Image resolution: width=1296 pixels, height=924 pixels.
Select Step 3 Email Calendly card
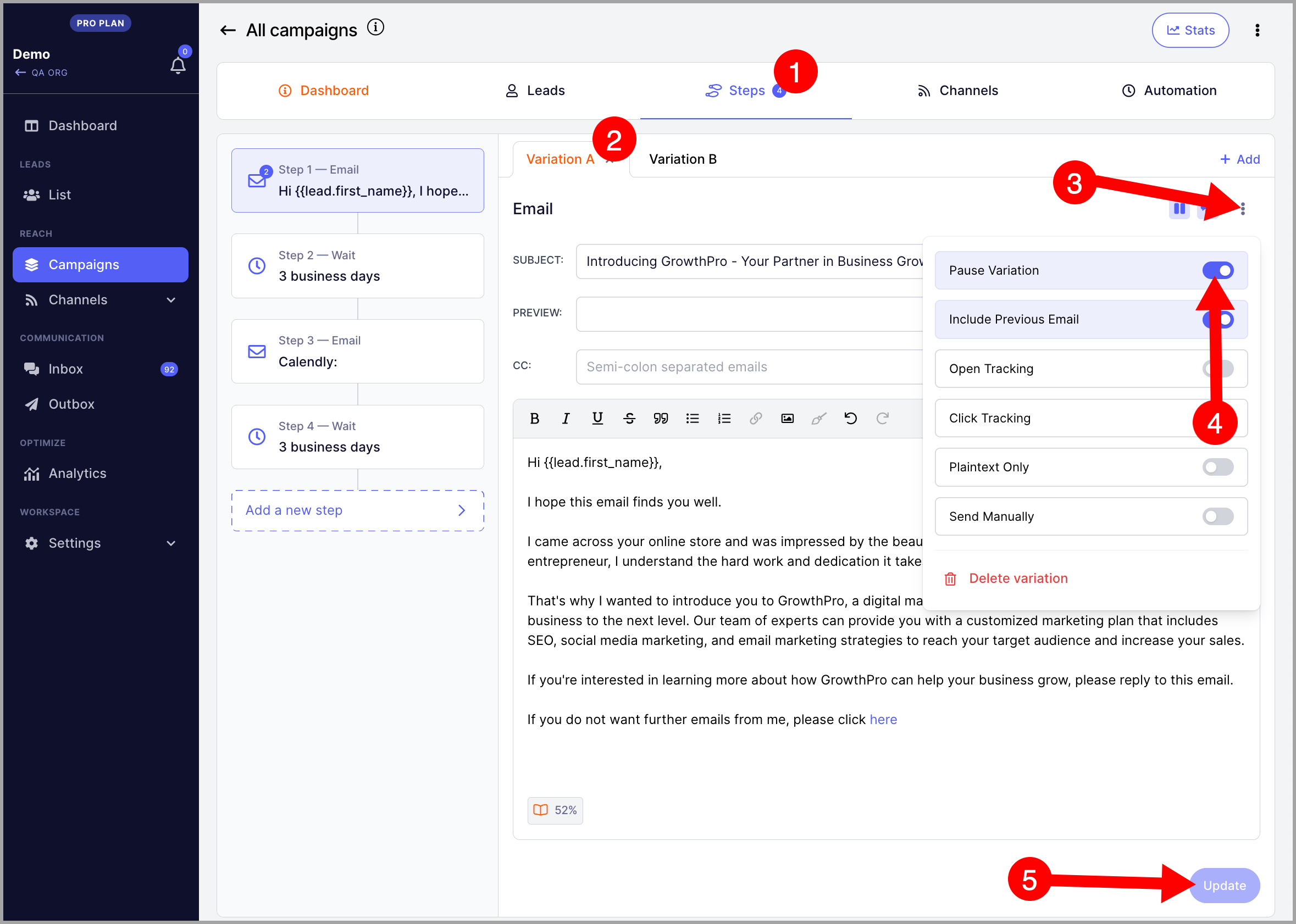(x=357, y=351)
